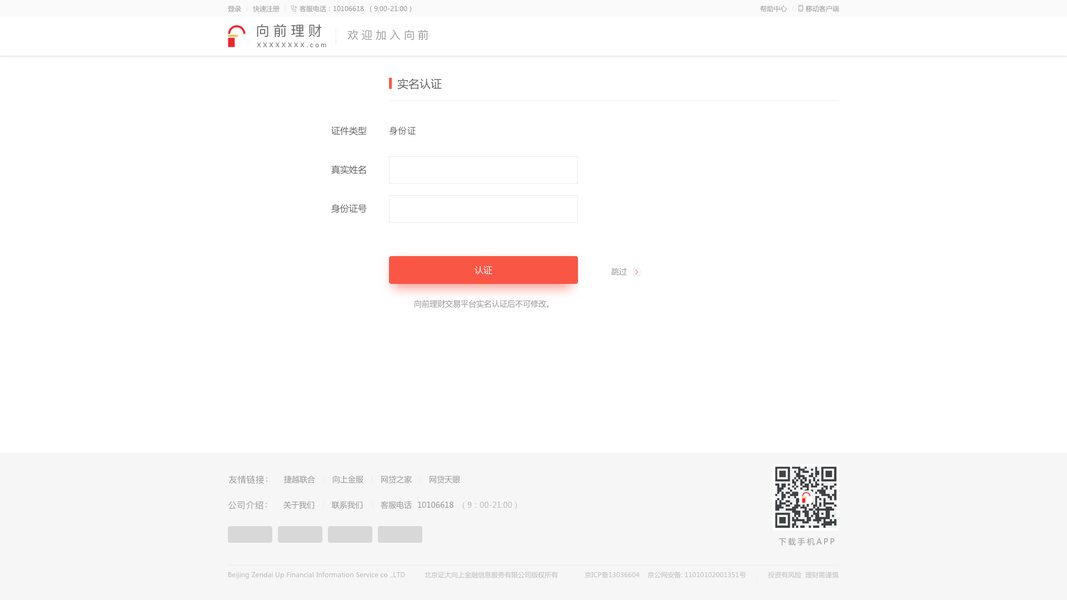Image resolution: width=1067 pixels, height=600 pixels.
Task: Click the 欢迎加入向前 header text
Action: [388, 35]
